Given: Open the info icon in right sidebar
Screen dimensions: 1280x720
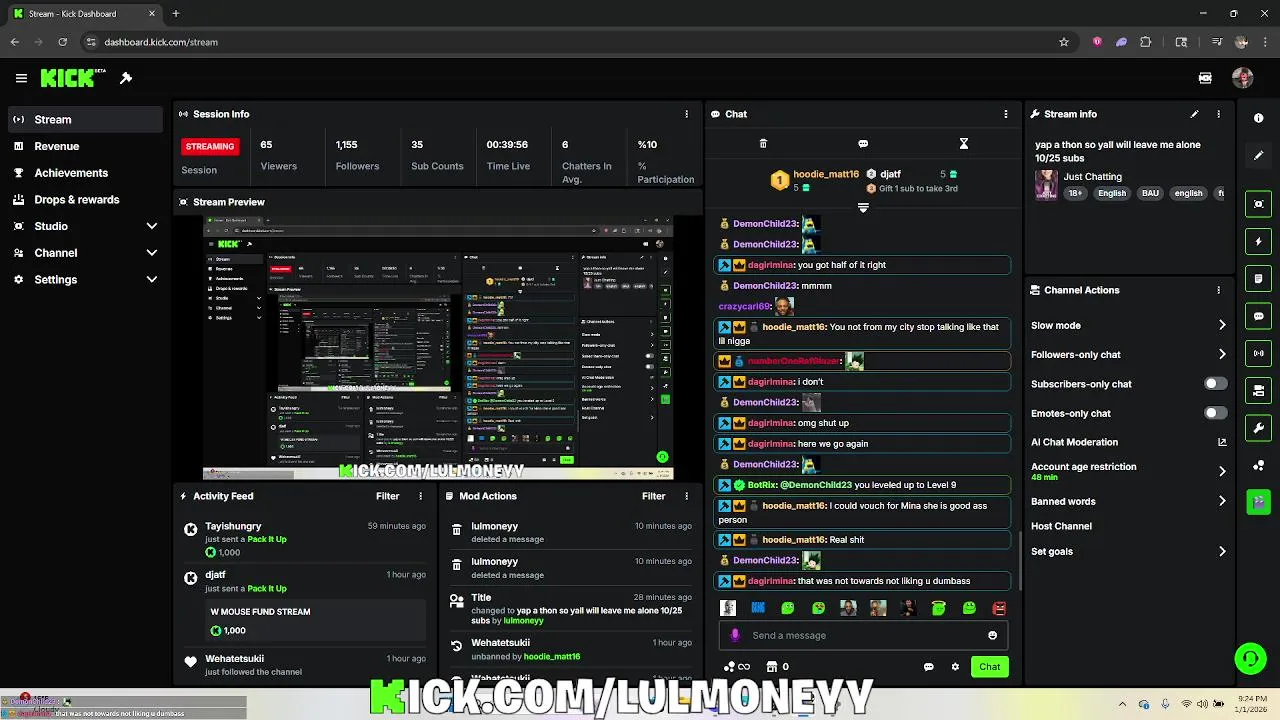Looking at the screenshot, I should (1259, 118).
